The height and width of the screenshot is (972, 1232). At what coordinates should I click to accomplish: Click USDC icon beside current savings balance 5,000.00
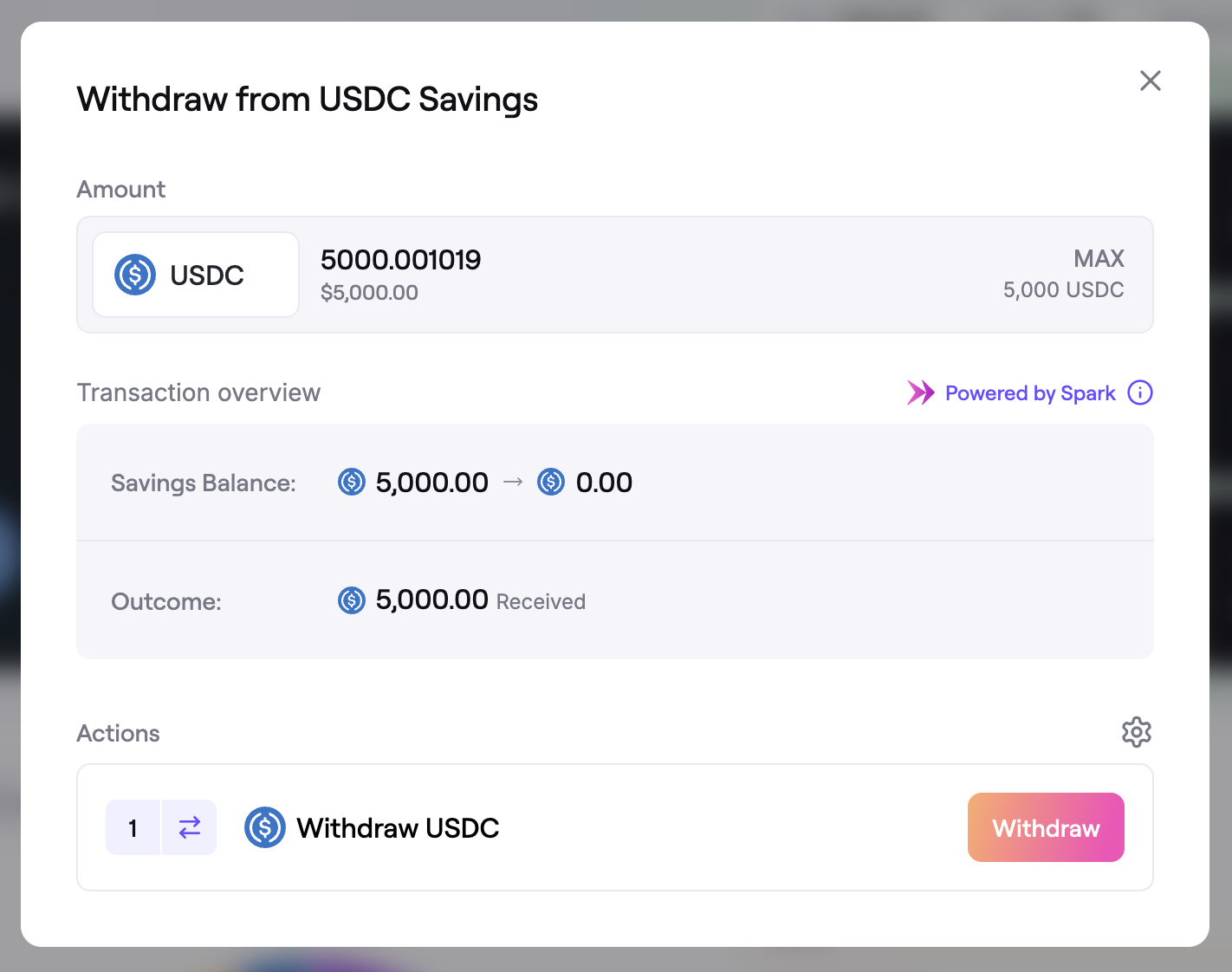coord(352,482)
